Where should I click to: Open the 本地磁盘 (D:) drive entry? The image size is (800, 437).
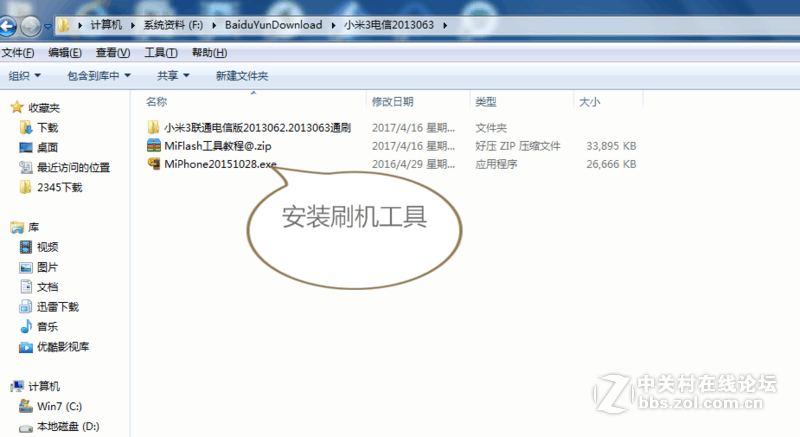tap(68, 426)
